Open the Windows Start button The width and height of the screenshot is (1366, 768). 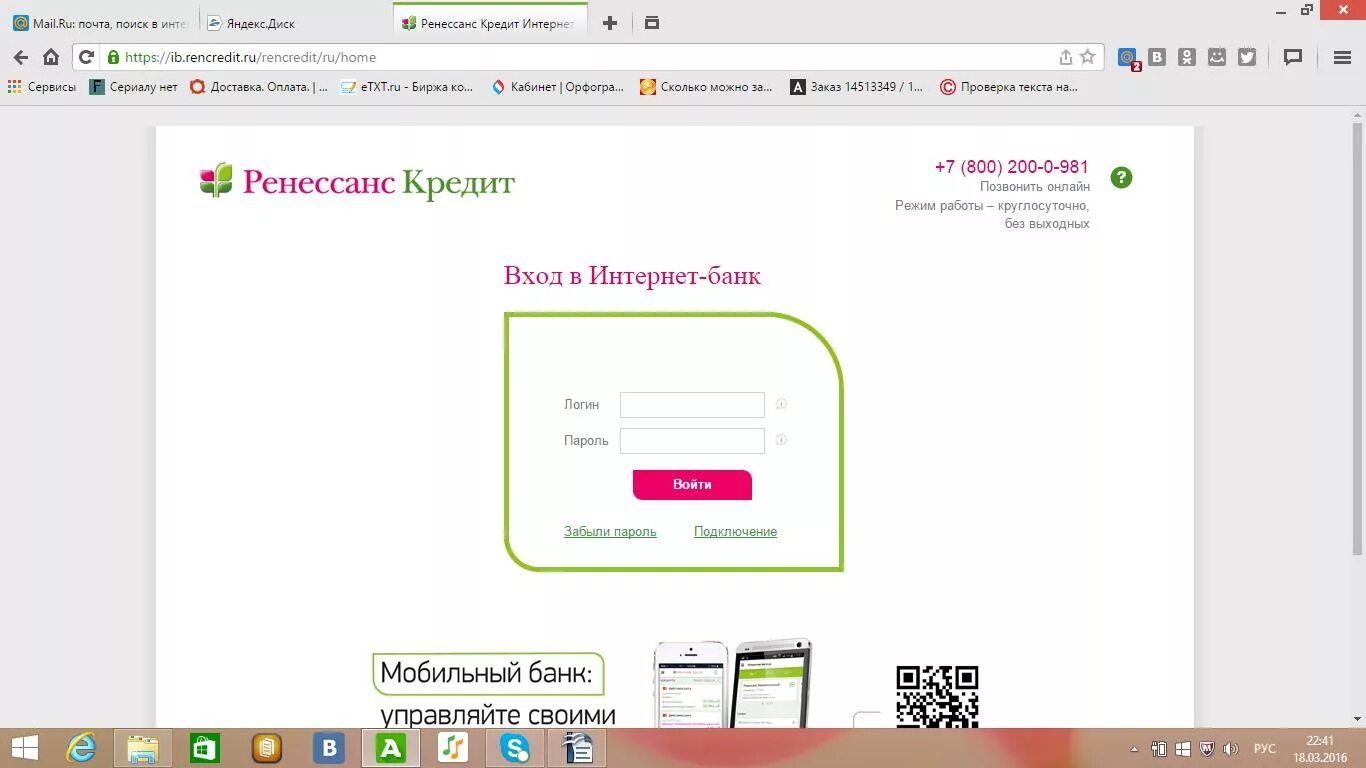[25, 748]
